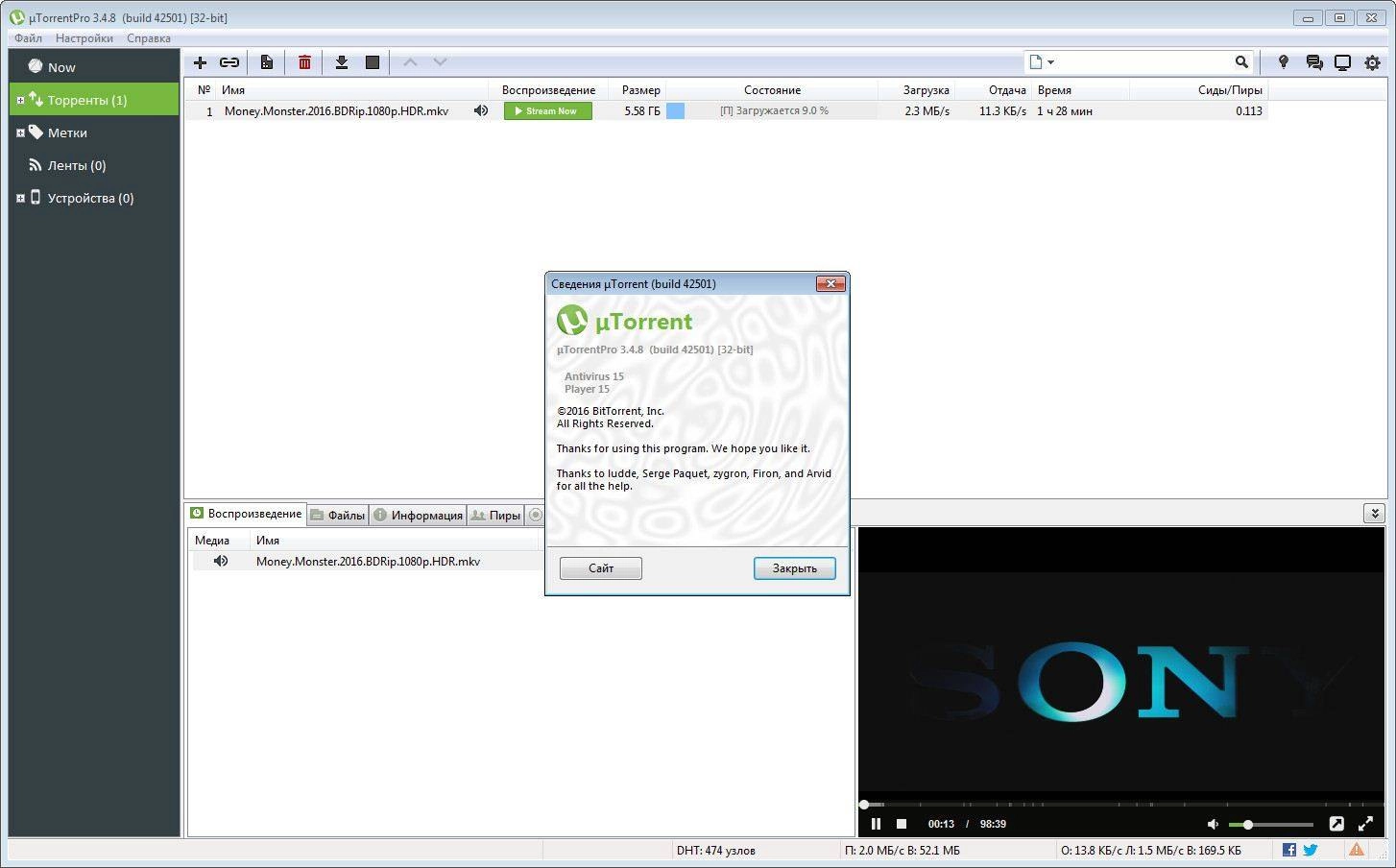The image size is (1396, 868).
Task: Select Ленты (0) in sidebar
Action: click(94, 165)
